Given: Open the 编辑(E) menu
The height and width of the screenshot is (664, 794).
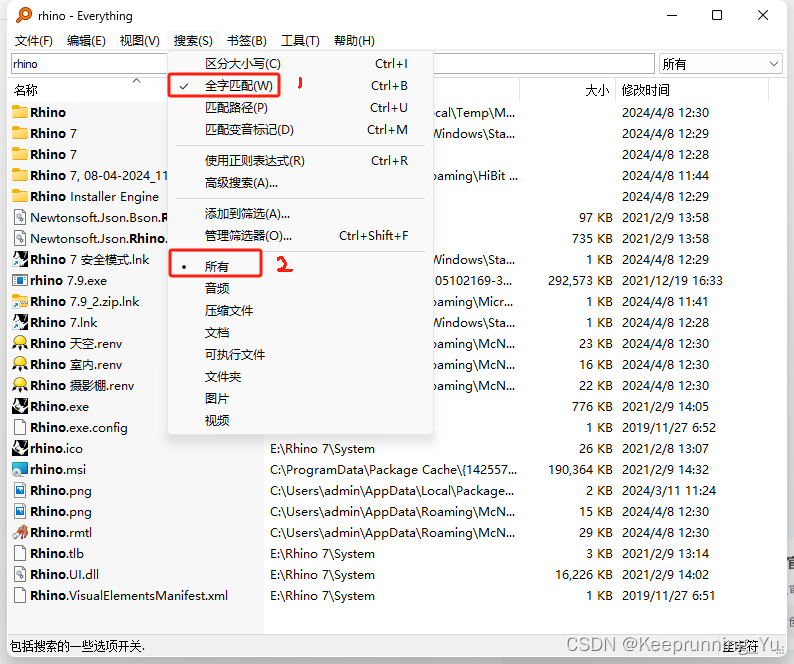Looking at the screenshot, I should 86,41.
